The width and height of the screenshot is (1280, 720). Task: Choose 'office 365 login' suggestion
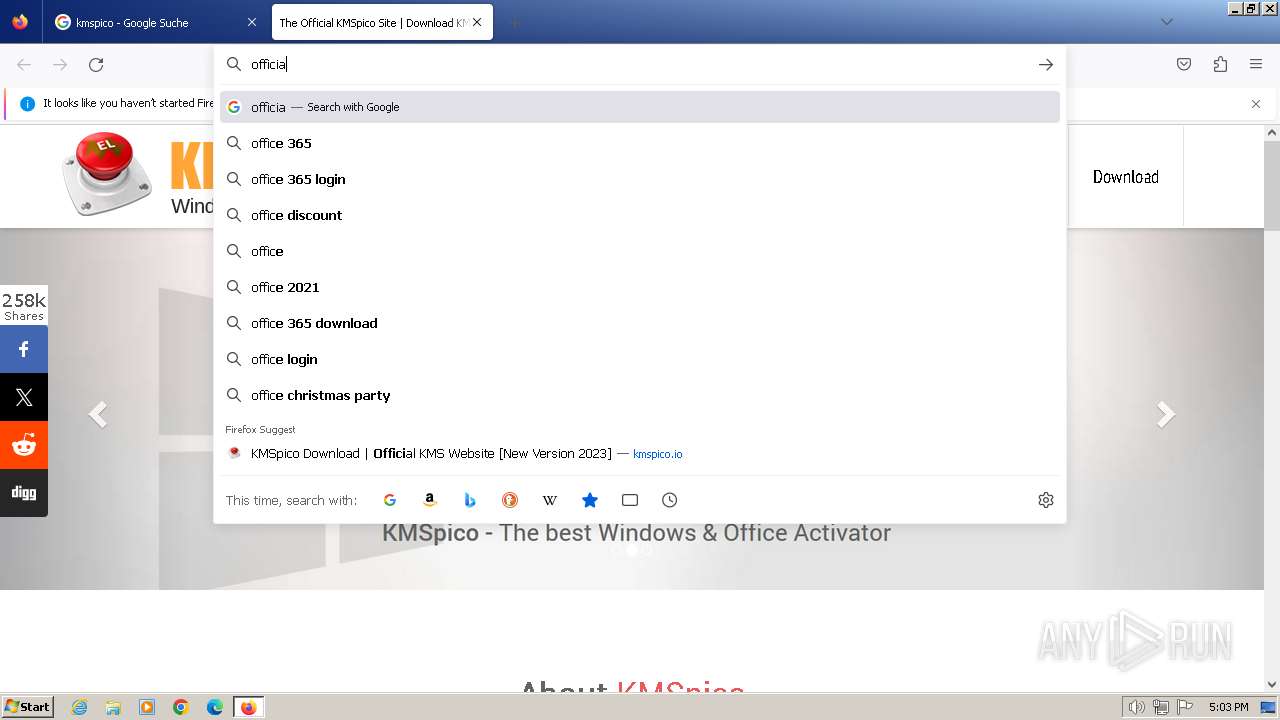[640, 179]
